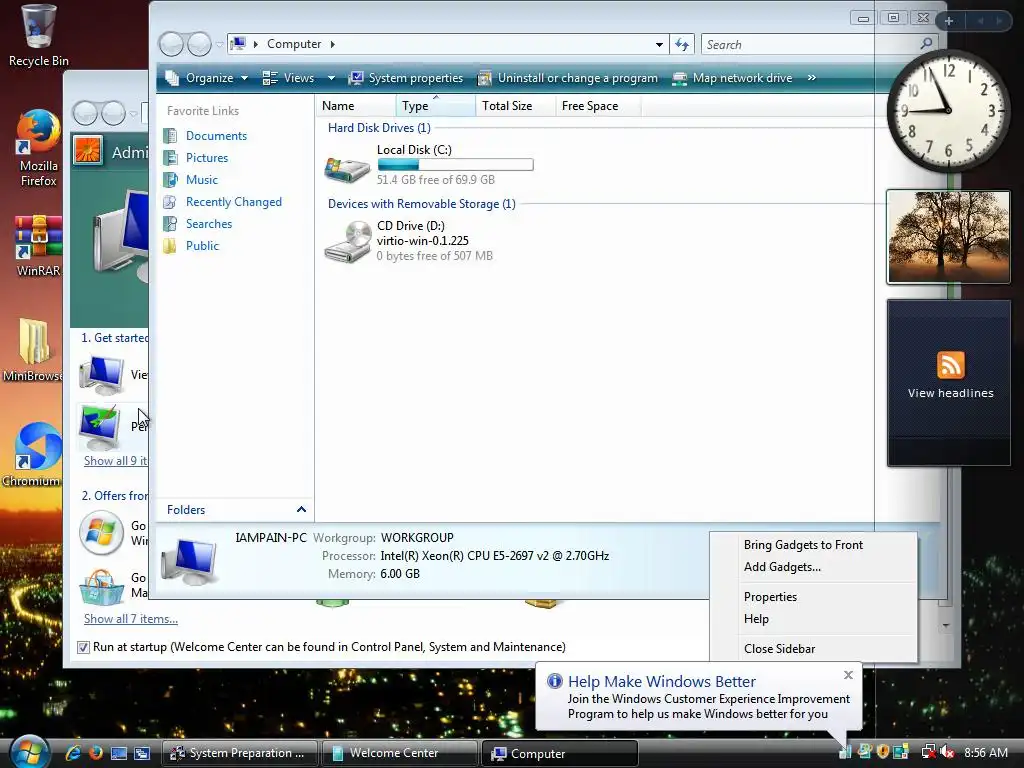Switch to System Preparation taskbar button
Viewport: 1024px width, 768px height.
pyautogui.click(x=240, y=753)
